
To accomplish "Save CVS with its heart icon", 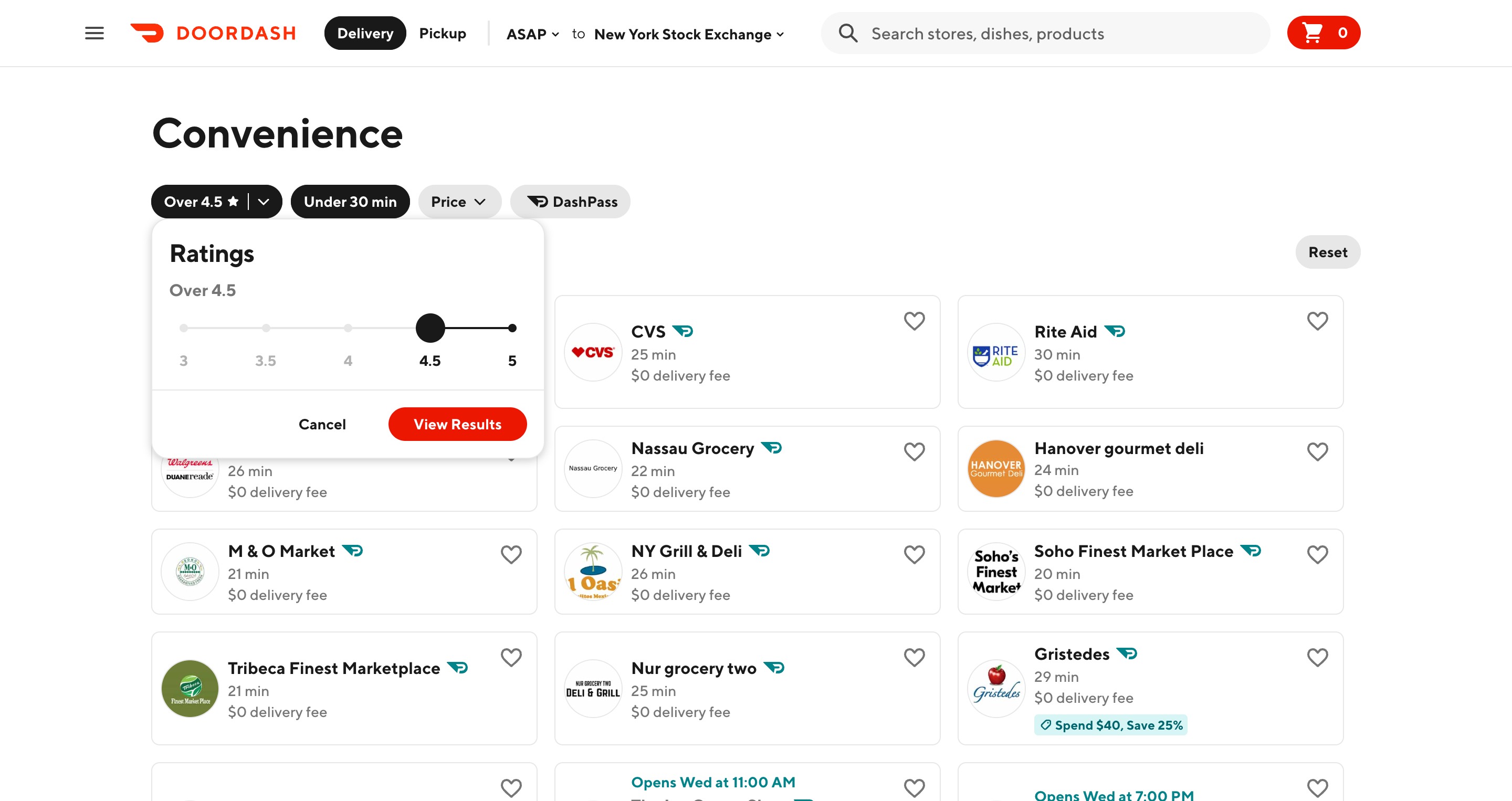I will [914, 321].
